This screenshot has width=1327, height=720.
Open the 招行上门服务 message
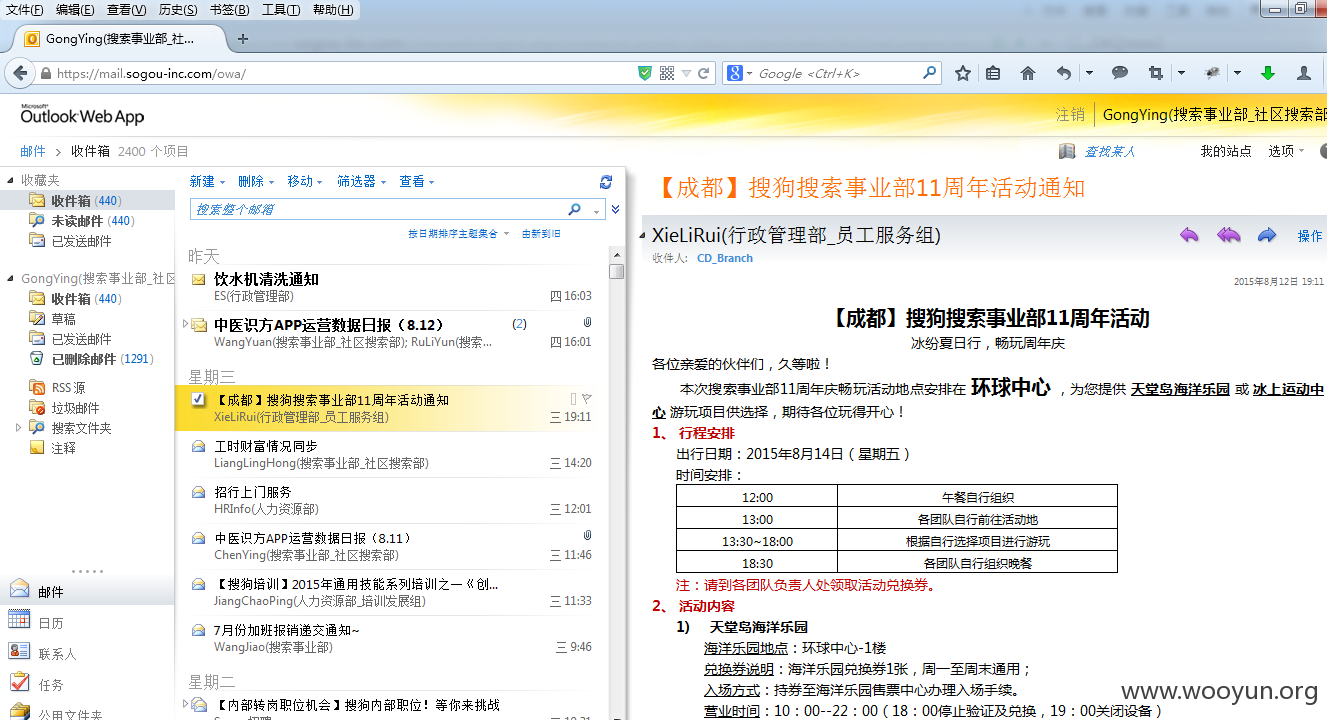tap(391, 500)
